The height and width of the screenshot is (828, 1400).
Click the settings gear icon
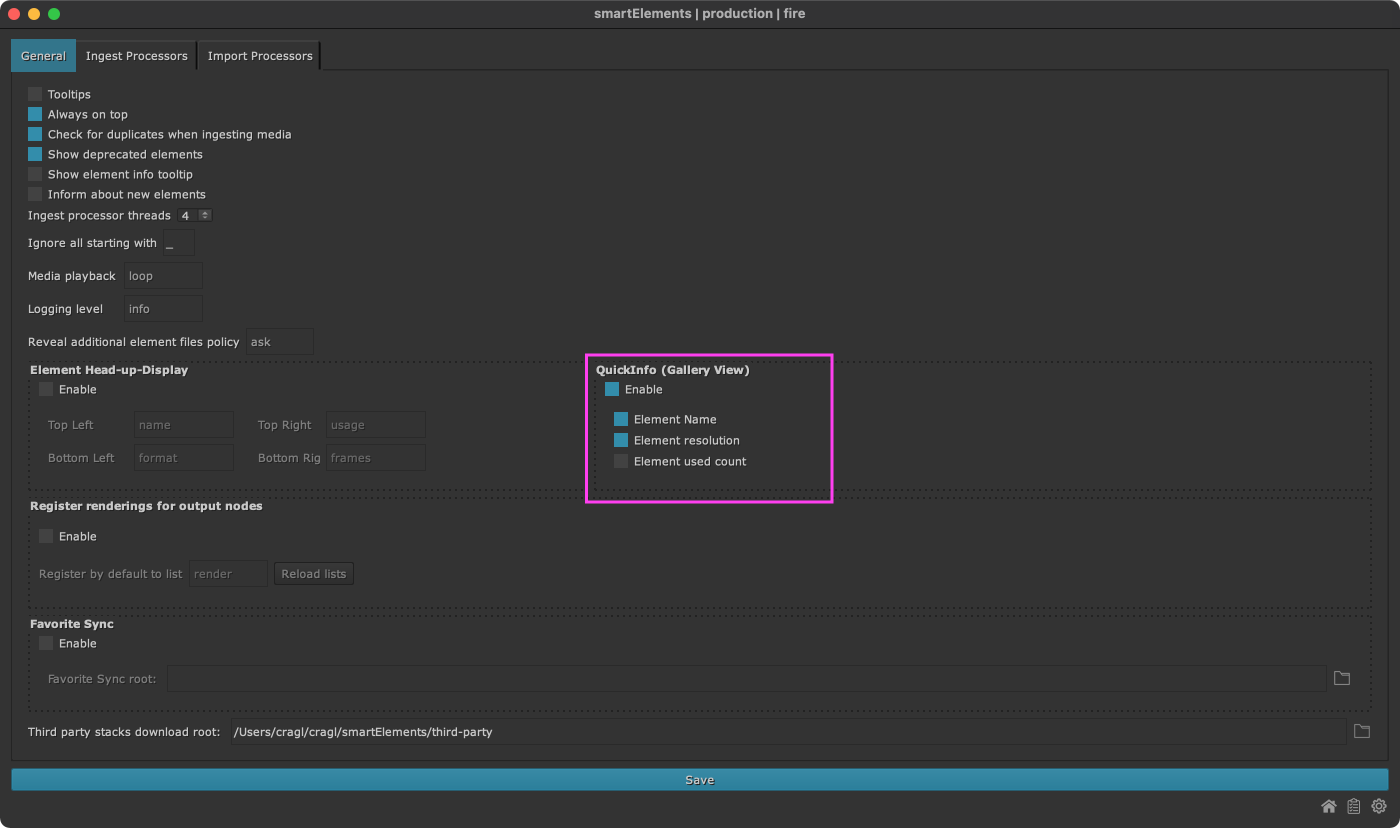1379,807
